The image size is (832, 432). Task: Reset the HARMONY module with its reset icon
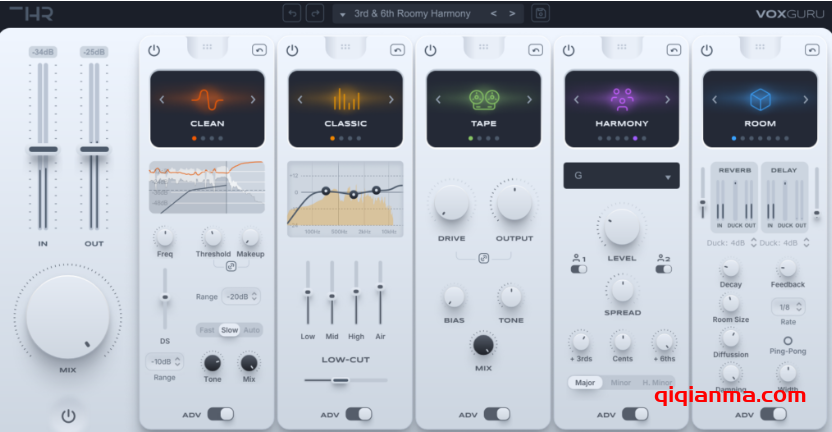(674, 50)
